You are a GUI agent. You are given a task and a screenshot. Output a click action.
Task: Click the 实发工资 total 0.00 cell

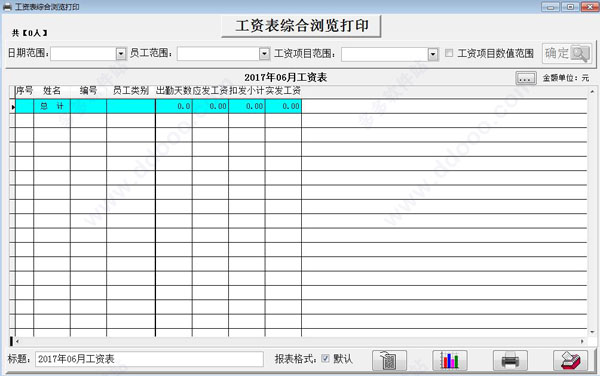coord(283,106)
